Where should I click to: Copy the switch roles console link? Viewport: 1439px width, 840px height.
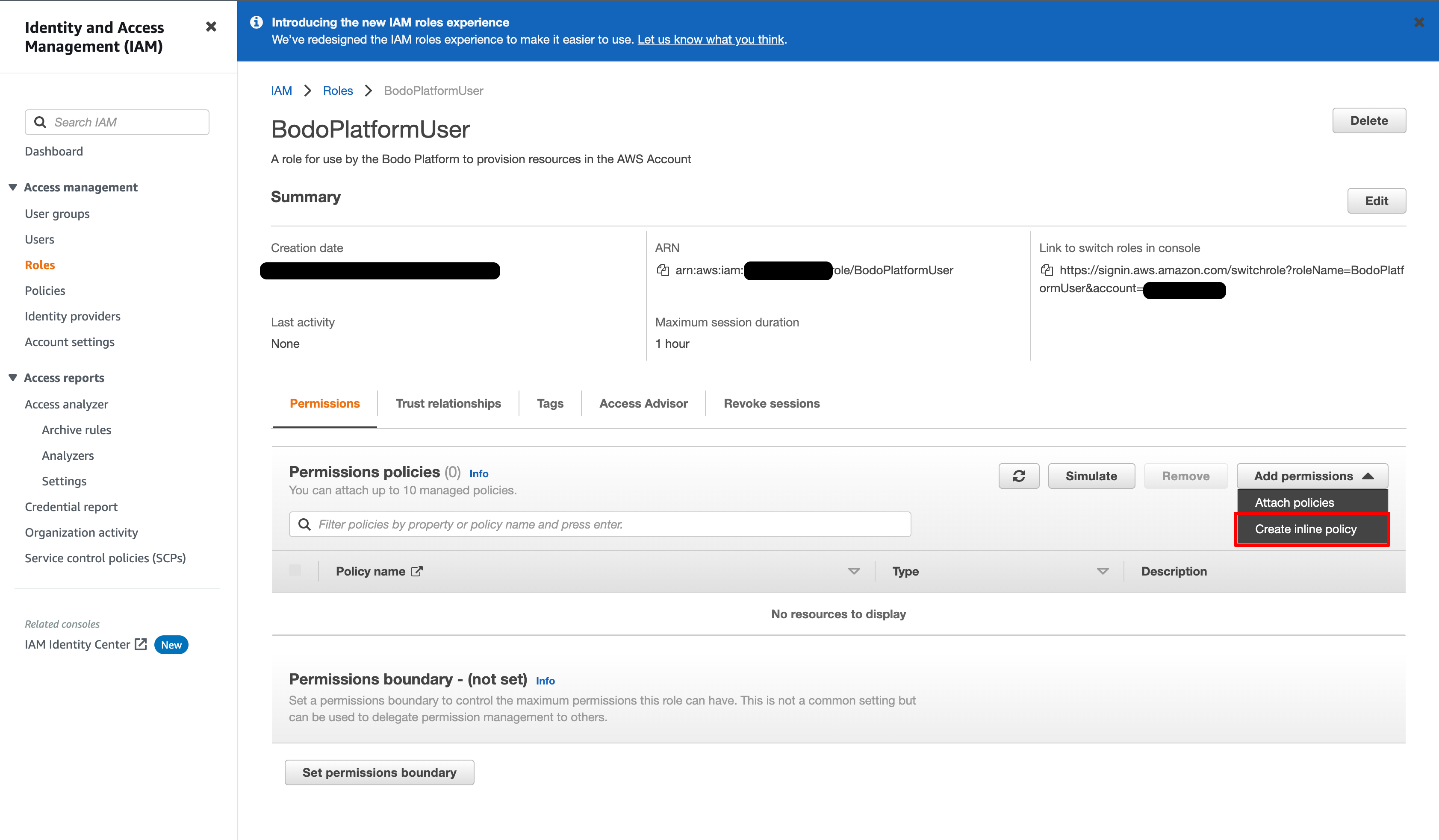[x=1047, y=270]
